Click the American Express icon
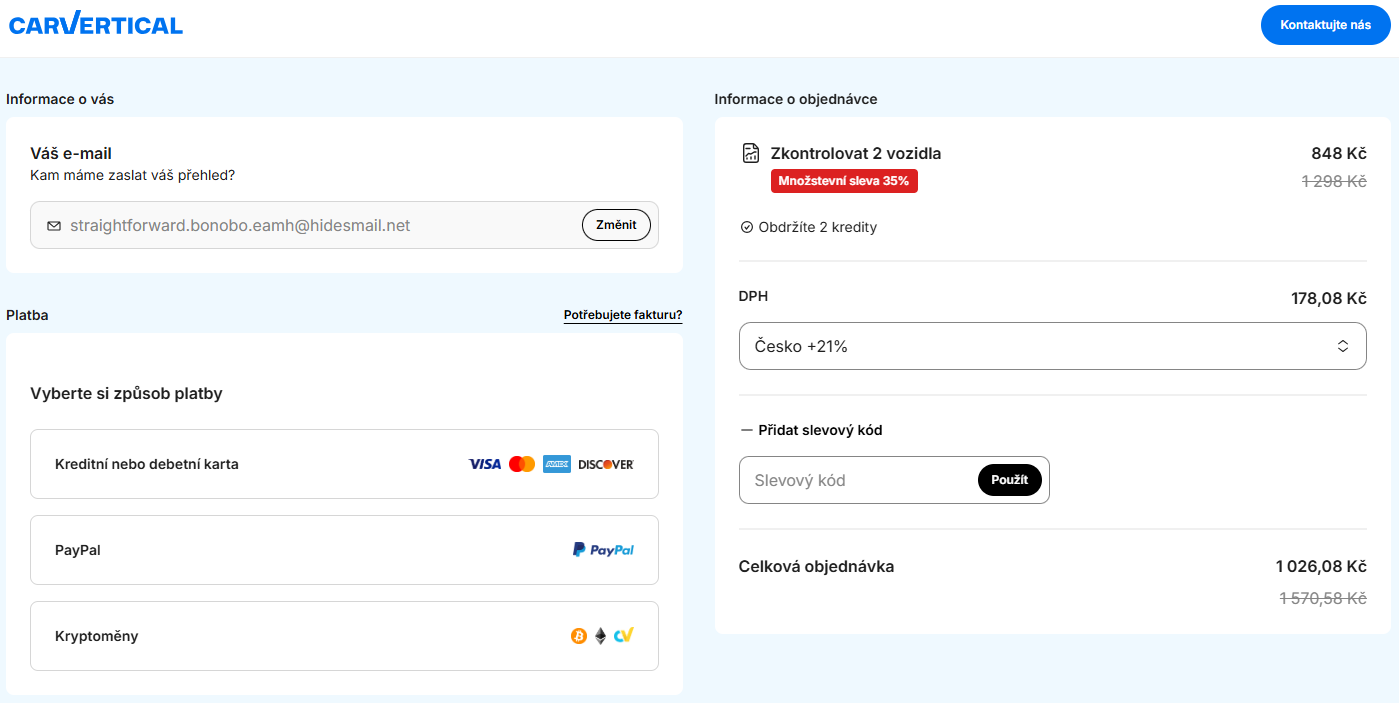 557,464
